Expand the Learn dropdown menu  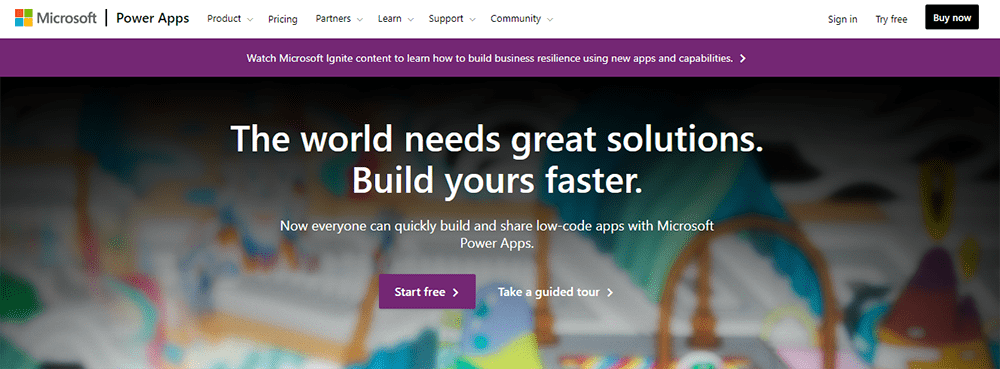coord(395,19)
